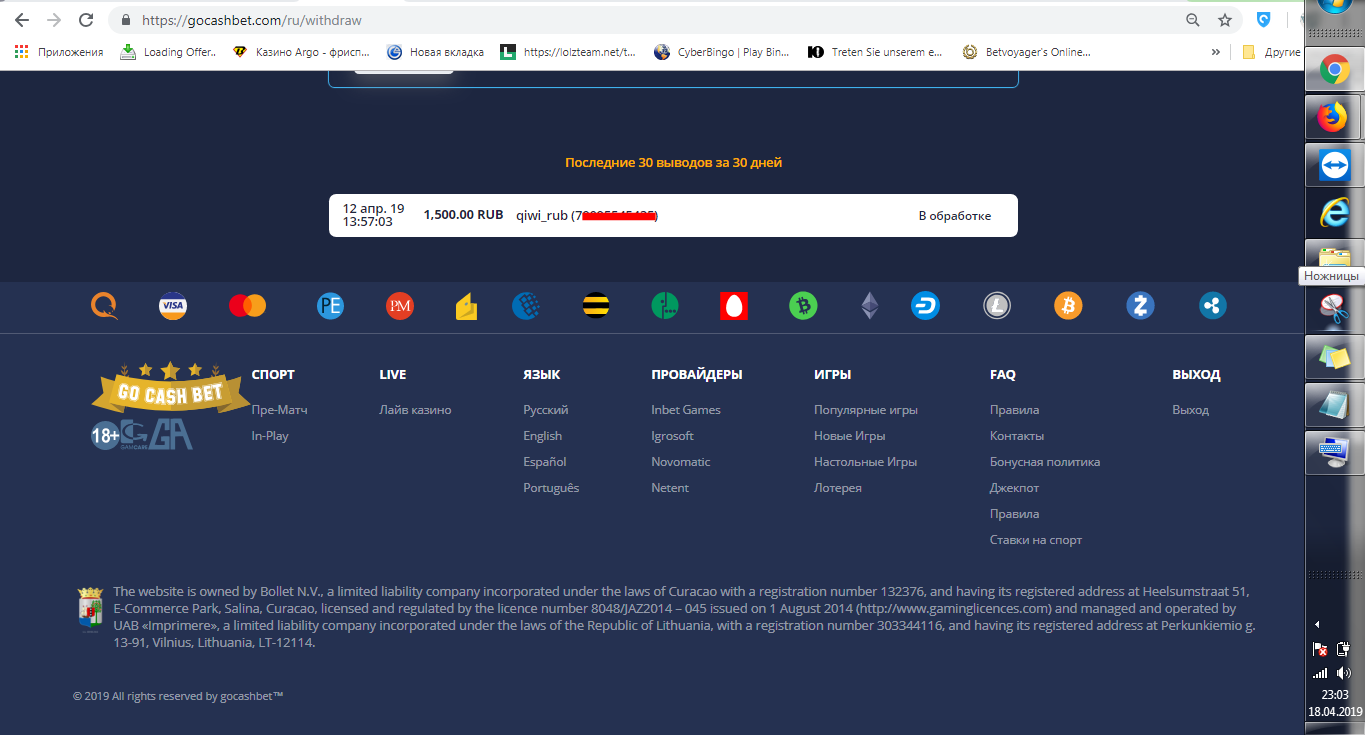Open the blue shield extension icon

(1264, 20)
